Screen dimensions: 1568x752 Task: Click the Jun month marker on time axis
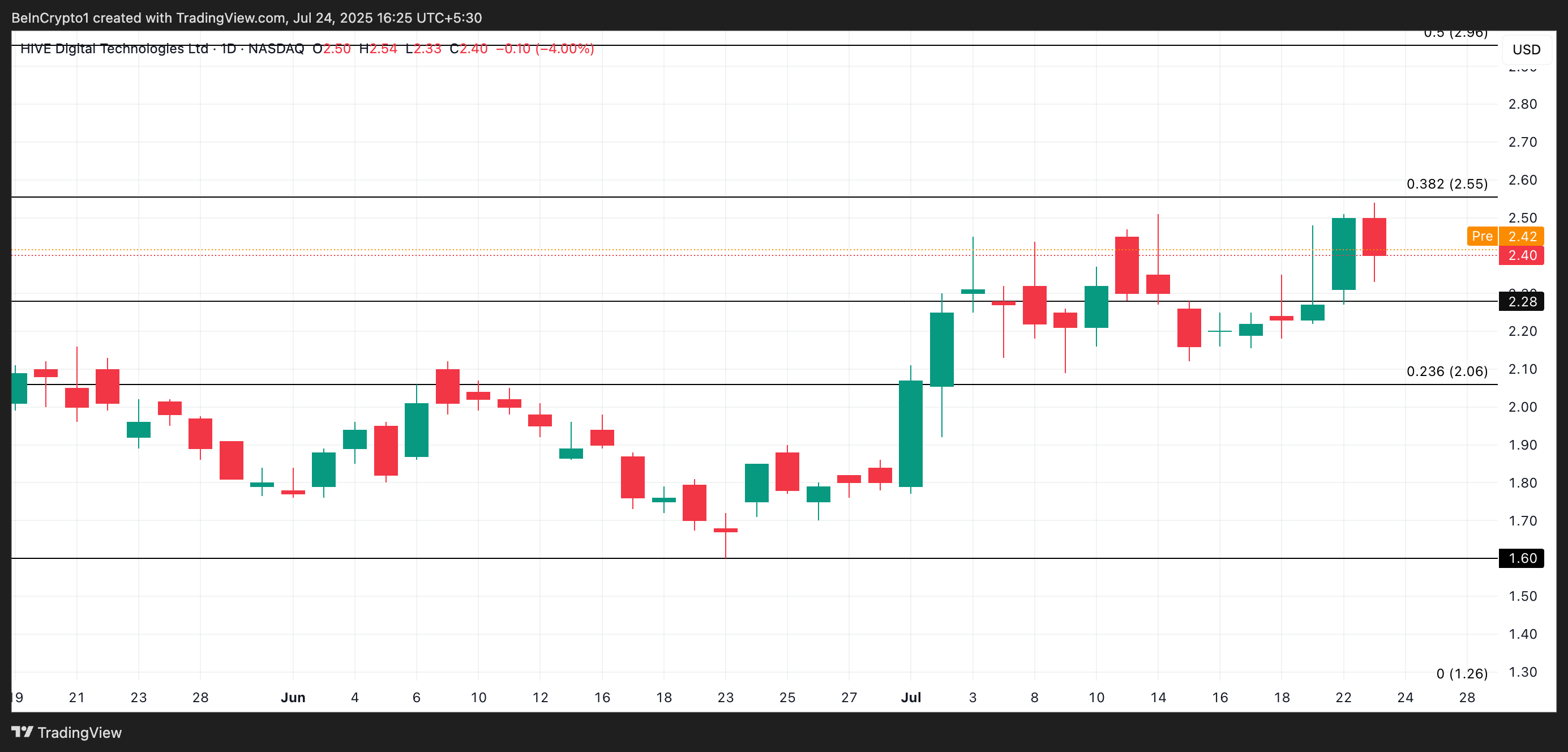pyautogui.click(x=293, y=697)
